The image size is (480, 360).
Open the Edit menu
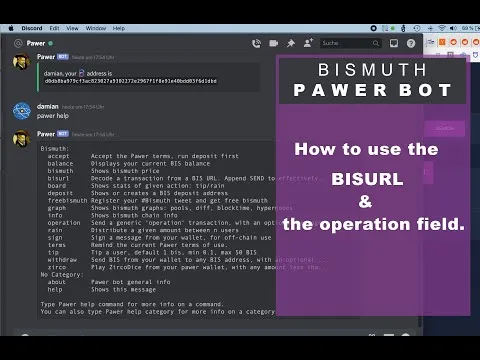(x=54, y=28)
